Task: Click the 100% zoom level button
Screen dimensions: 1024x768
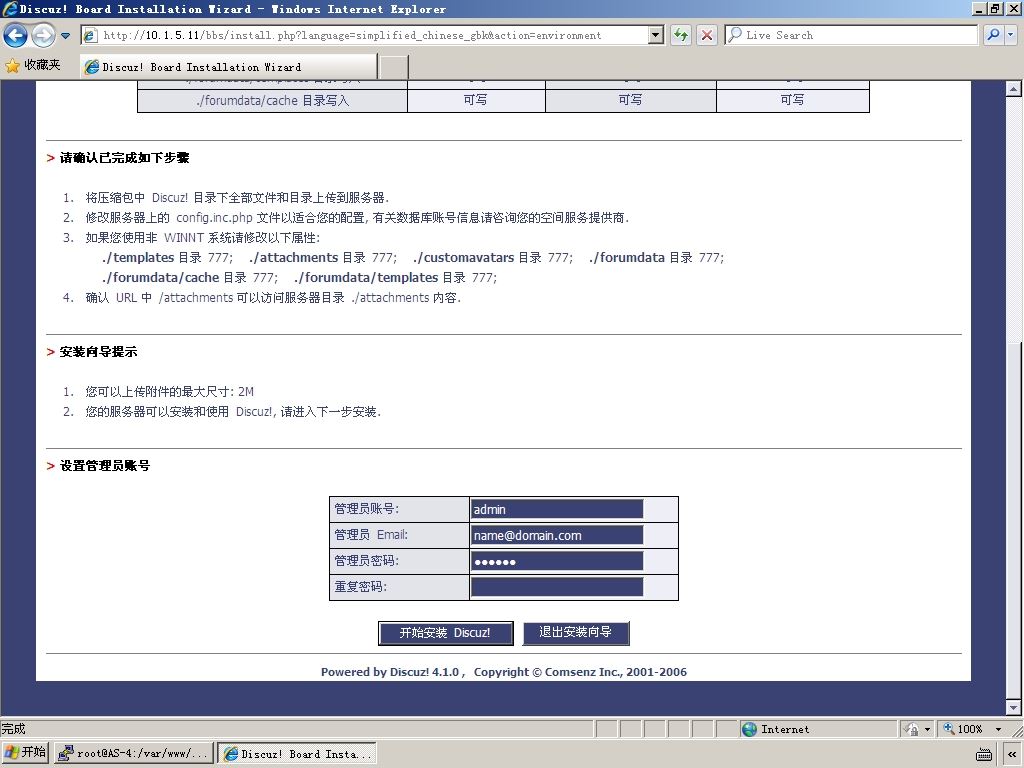Action: [x=963, y=729]
